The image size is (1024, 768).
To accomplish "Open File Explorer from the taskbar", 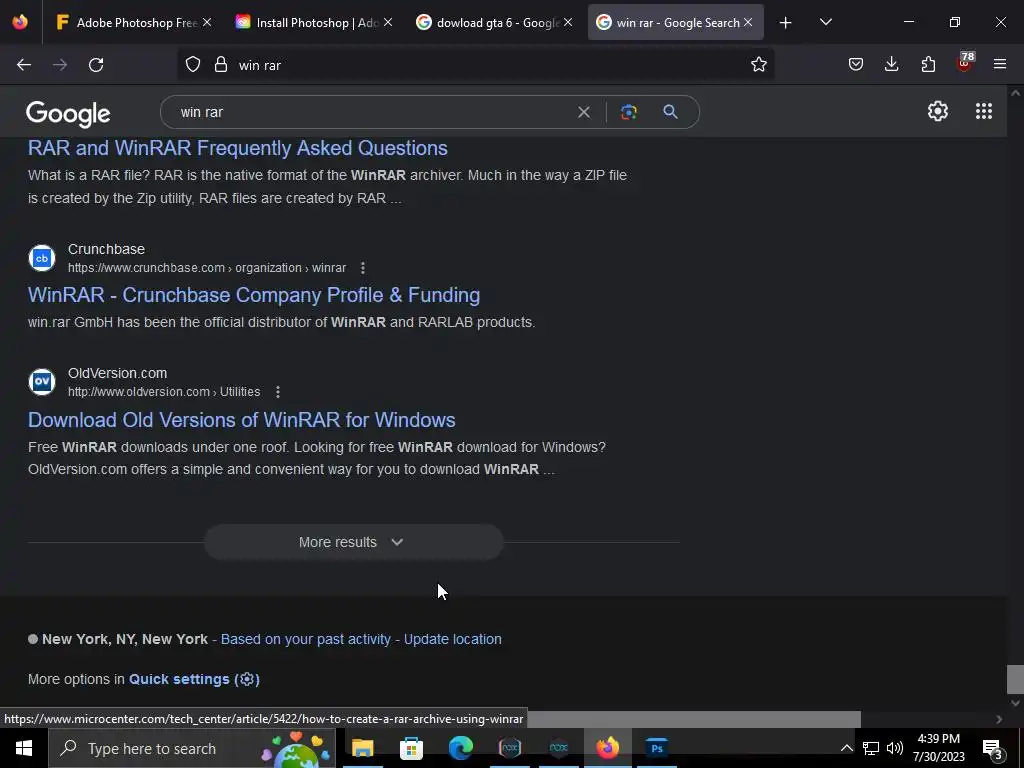I will pos(362,748).
